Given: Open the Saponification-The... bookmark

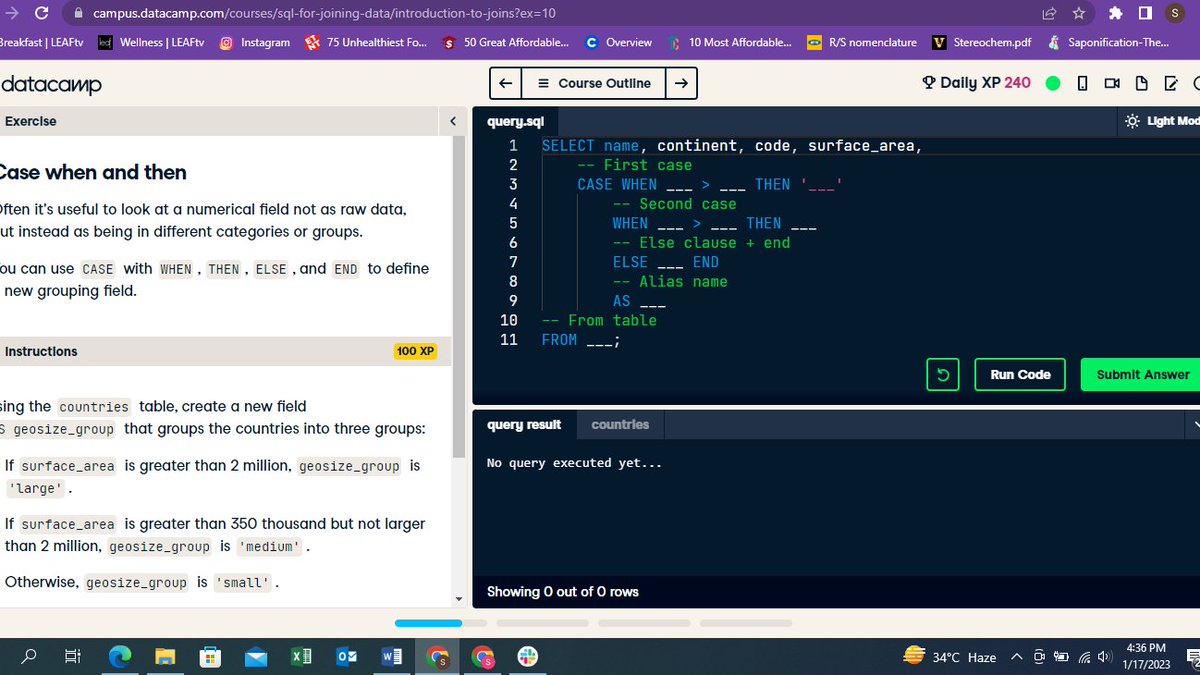Looking at the screenshot, I should tap(1108, 42).
